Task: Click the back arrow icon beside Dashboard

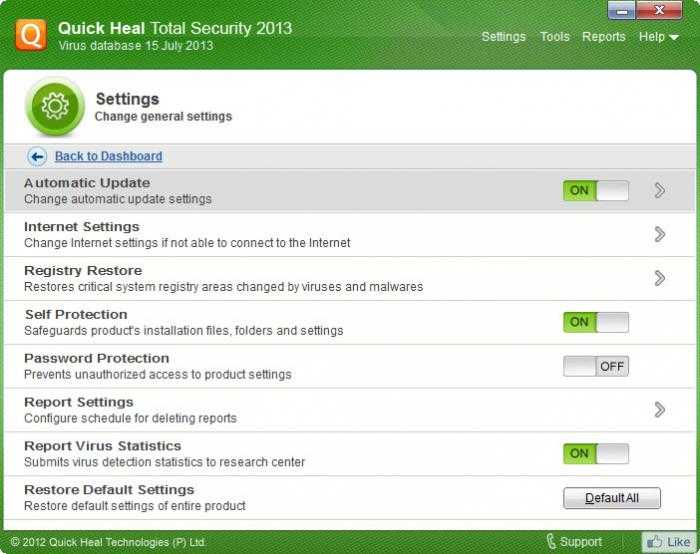Action: coord(37,157)
